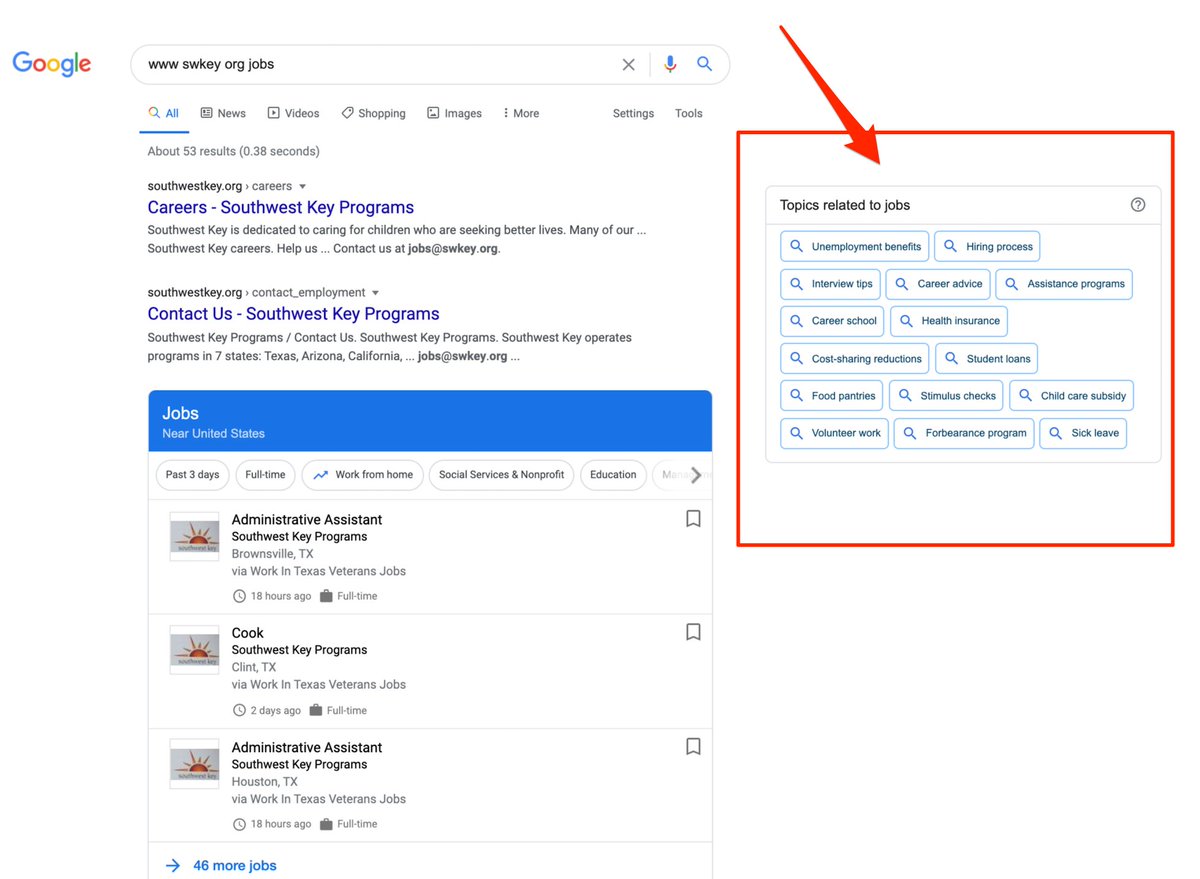Click the 46 more jobs link
The height and width of the screenshot is (879, 1200).
pyautogui.click(x=235, y=866)
